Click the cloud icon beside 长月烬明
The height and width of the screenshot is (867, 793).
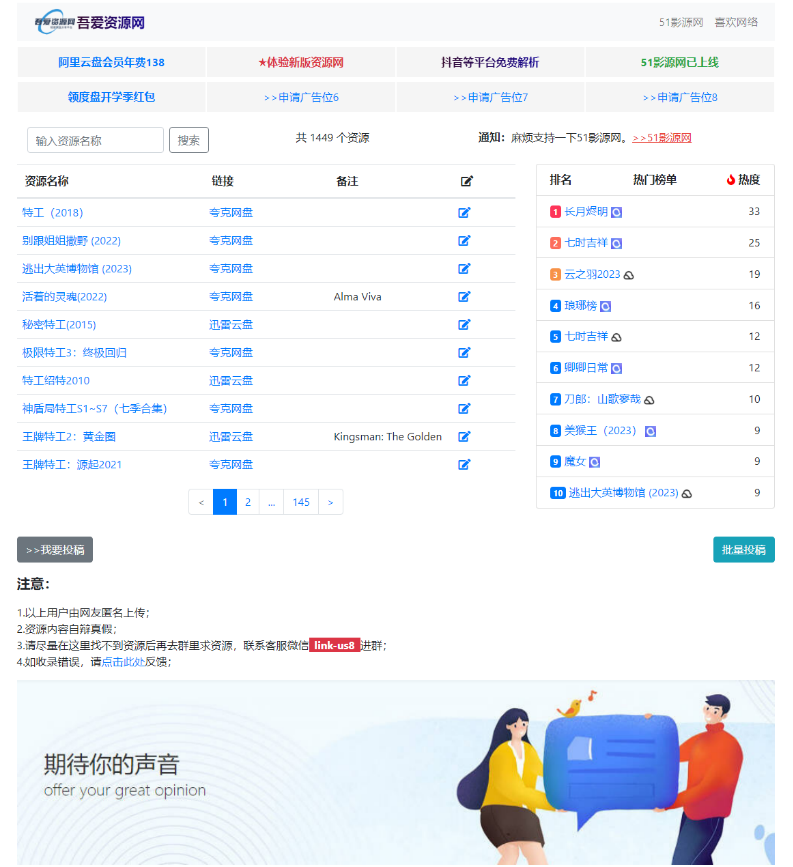tap(617, 212)
